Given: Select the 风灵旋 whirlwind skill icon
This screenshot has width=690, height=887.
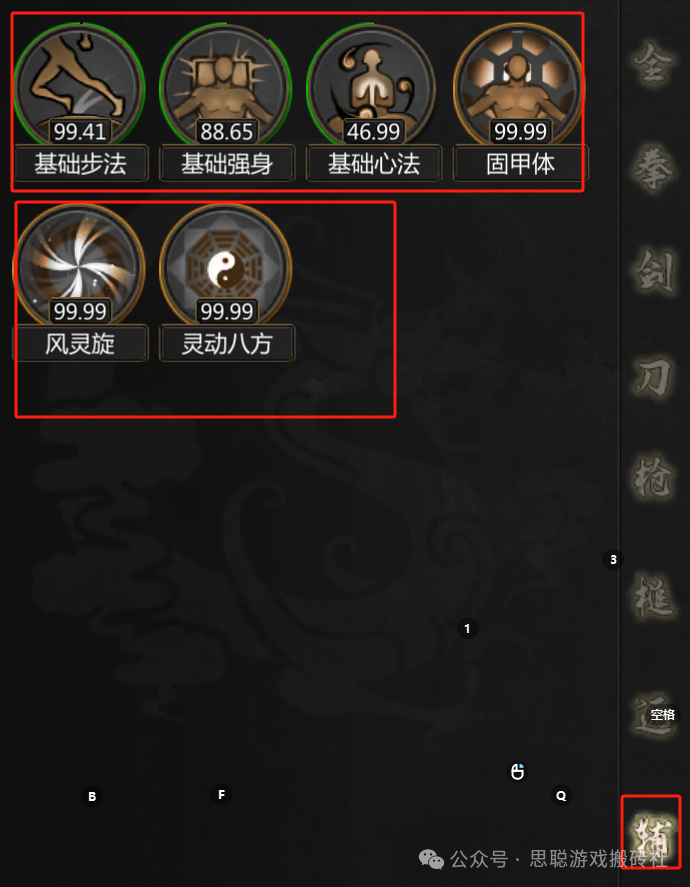Looking at the screenshot, I should (79, 266).
